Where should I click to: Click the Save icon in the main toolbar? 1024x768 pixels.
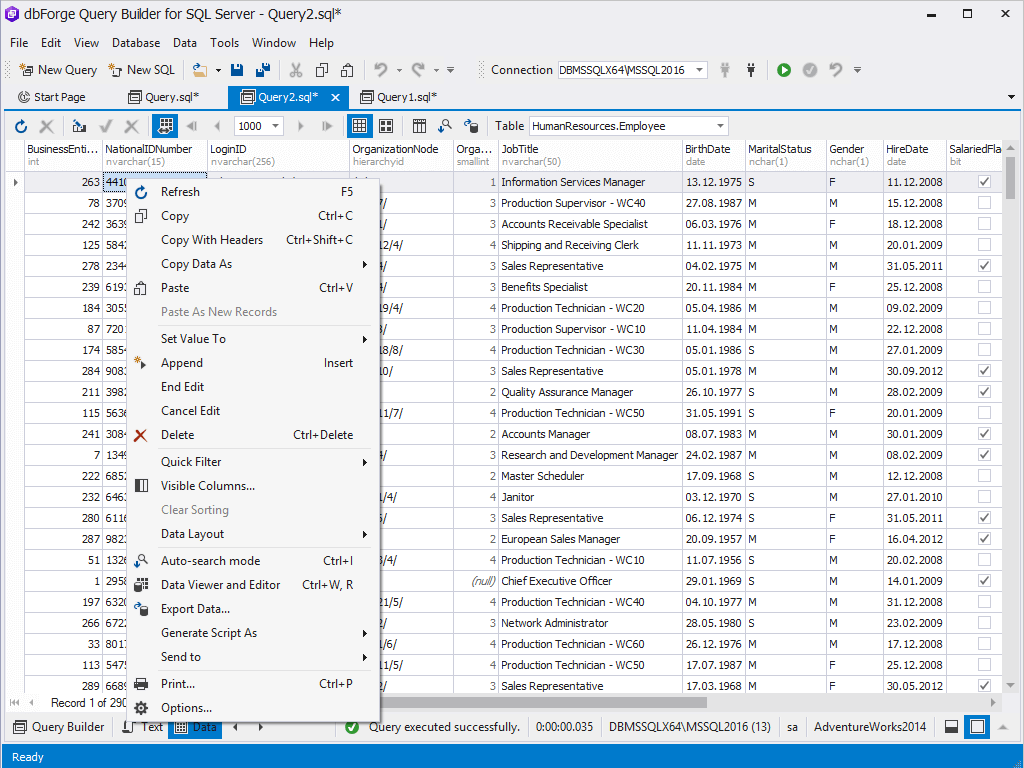(237, 70)
